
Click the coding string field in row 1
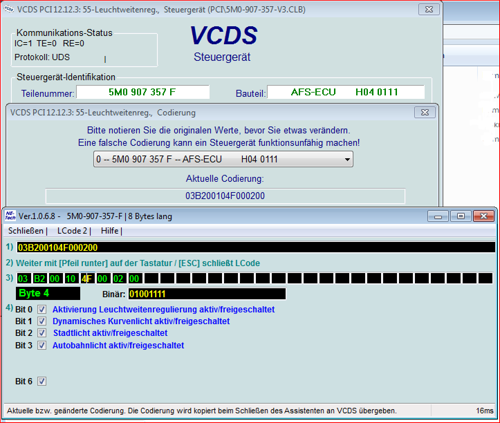tap(255, 247)
